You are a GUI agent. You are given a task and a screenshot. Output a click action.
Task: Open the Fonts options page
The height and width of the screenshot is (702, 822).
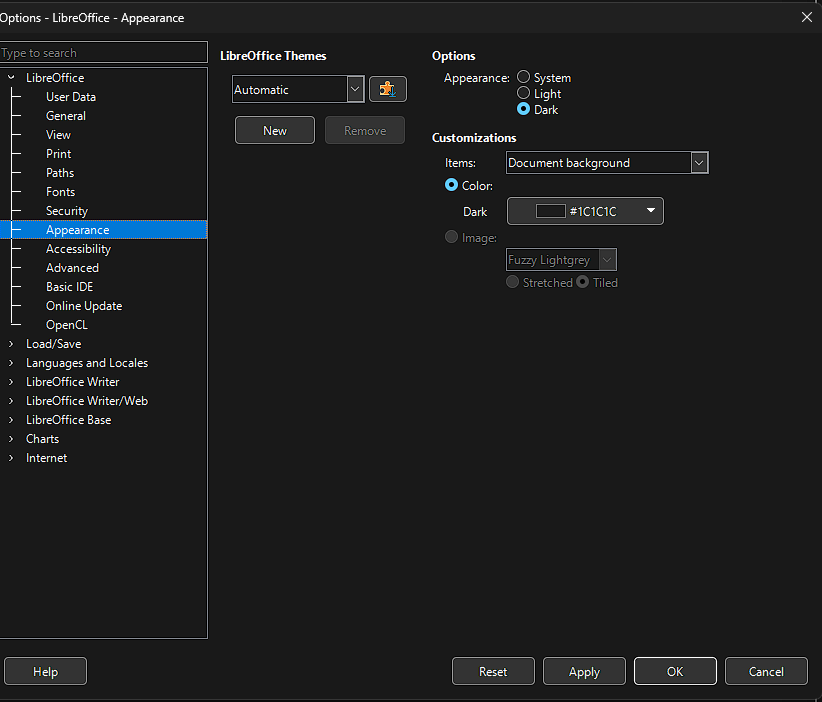click(x=60, y=192)
